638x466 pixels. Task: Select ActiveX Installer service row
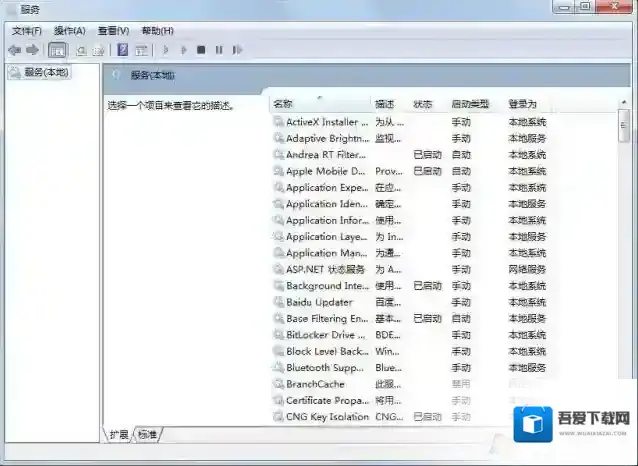click(410, 122)
